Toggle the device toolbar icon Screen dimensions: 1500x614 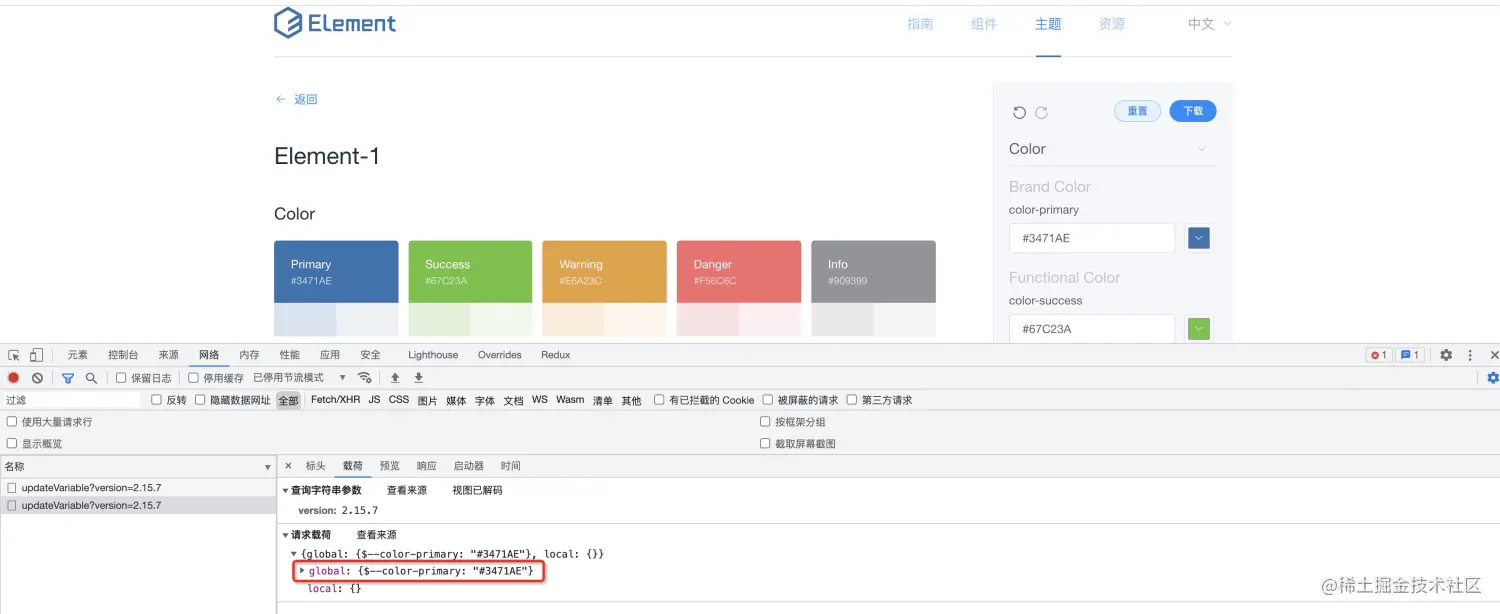36,355
